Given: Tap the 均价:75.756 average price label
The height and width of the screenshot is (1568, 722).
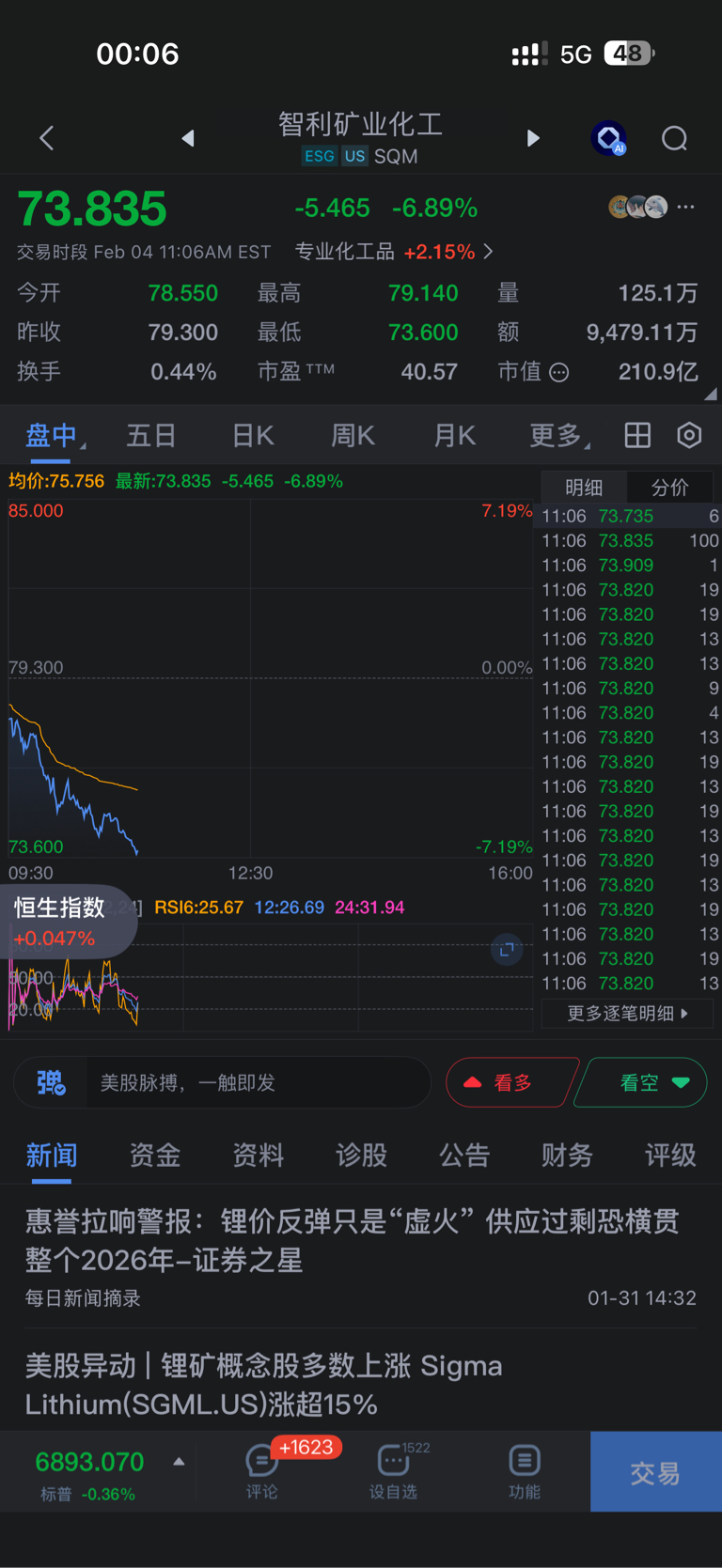Looking at the screenshot, I should coord(56,481).
